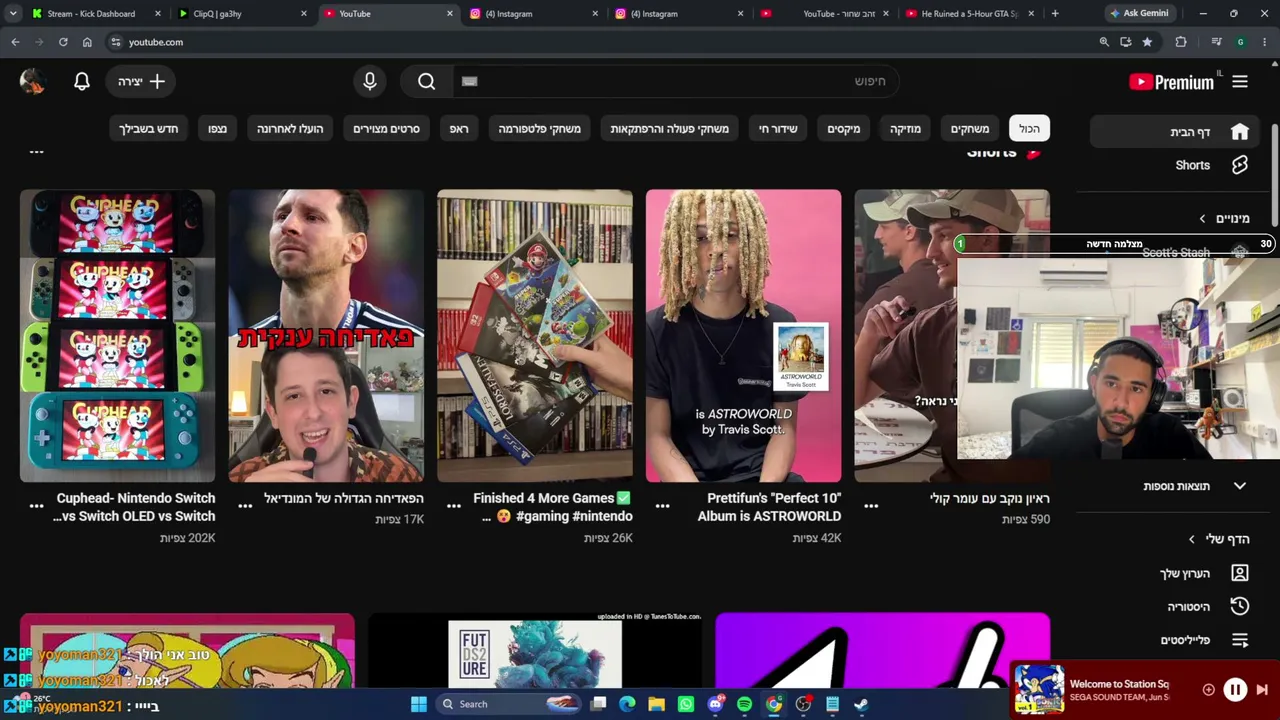Bookmark this page with star
Image resolution: width=1280 pixels, height=720 pixels.
pos(1147,42)
